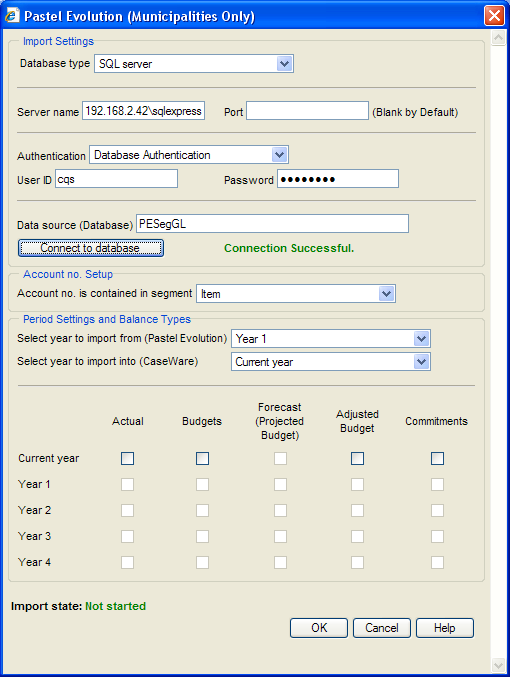This screenshot has width=513, height=677.
Task: Click the 'Commitments' column header
Action: click(436, 421)
